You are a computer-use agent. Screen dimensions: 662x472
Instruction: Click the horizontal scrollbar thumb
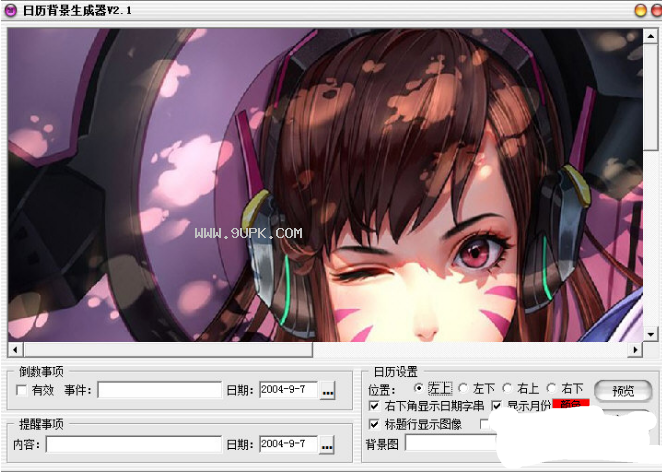click(x=168, y=350)
